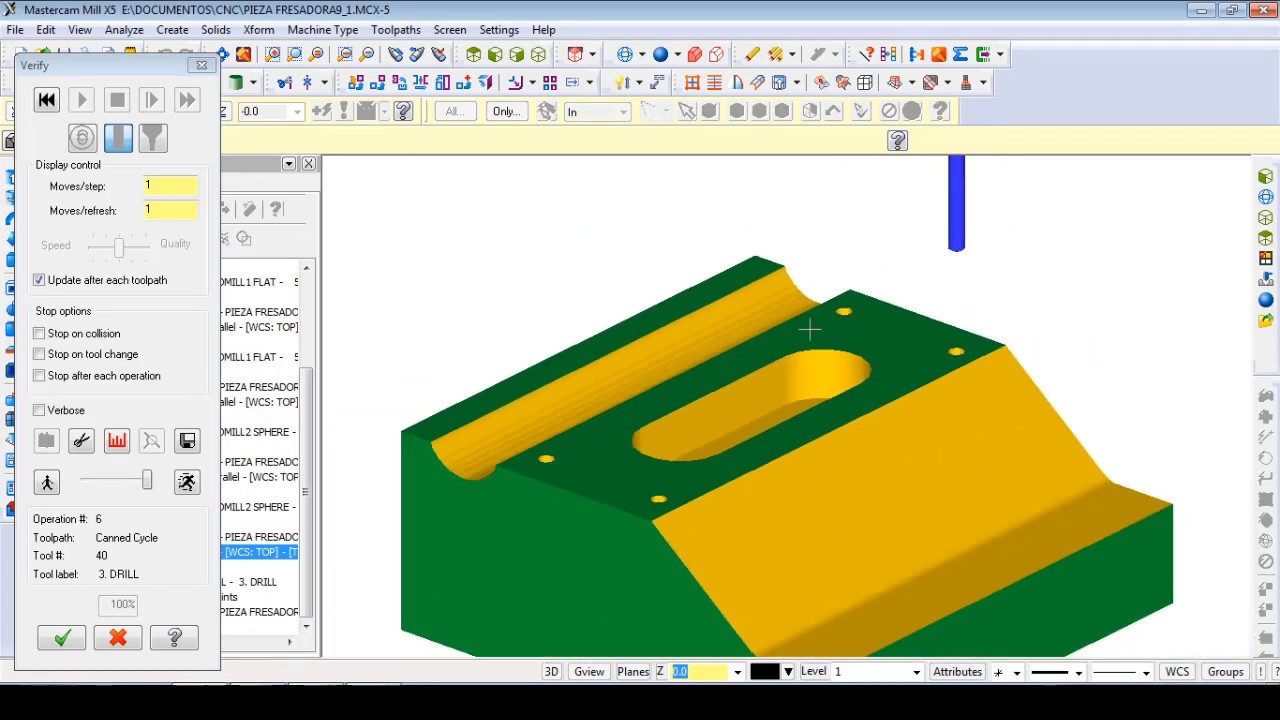Screen dimensions: 1280x720
Task: Adjust the Speed/Quality slider
Action: tap(119, 245)
